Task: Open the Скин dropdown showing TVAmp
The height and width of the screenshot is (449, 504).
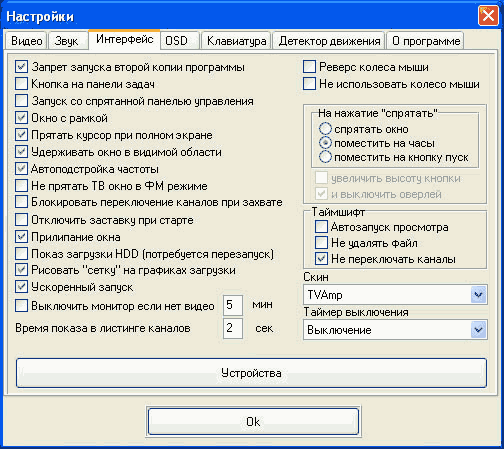Action: [x=395, y=295]
